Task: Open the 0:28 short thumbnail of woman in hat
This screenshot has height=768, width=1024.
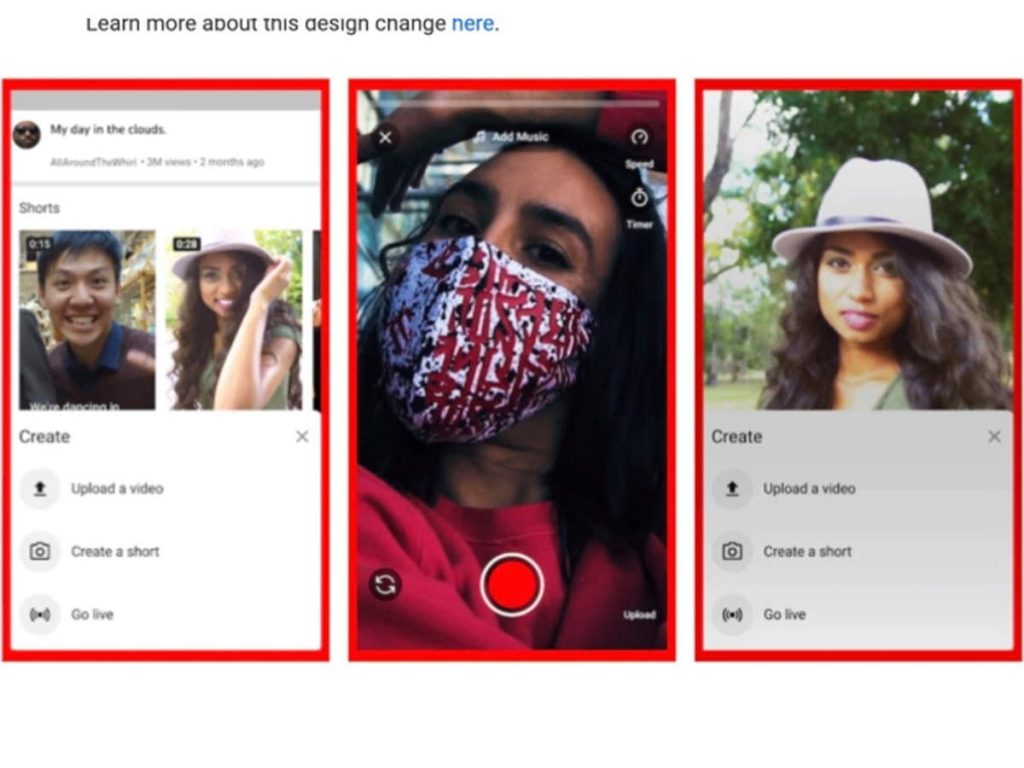Action: [234, 320]
